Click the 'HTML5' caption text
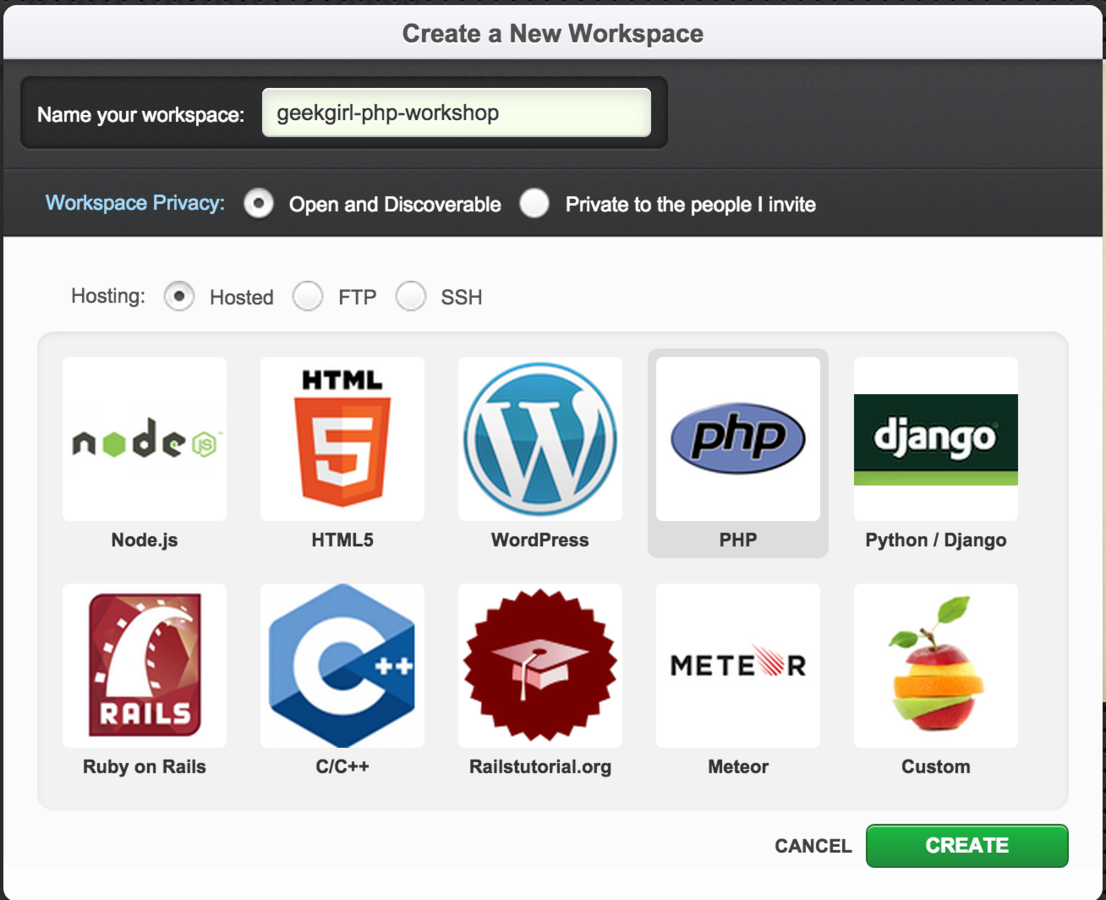The image size is (1106, 900). tap(342, 540)
